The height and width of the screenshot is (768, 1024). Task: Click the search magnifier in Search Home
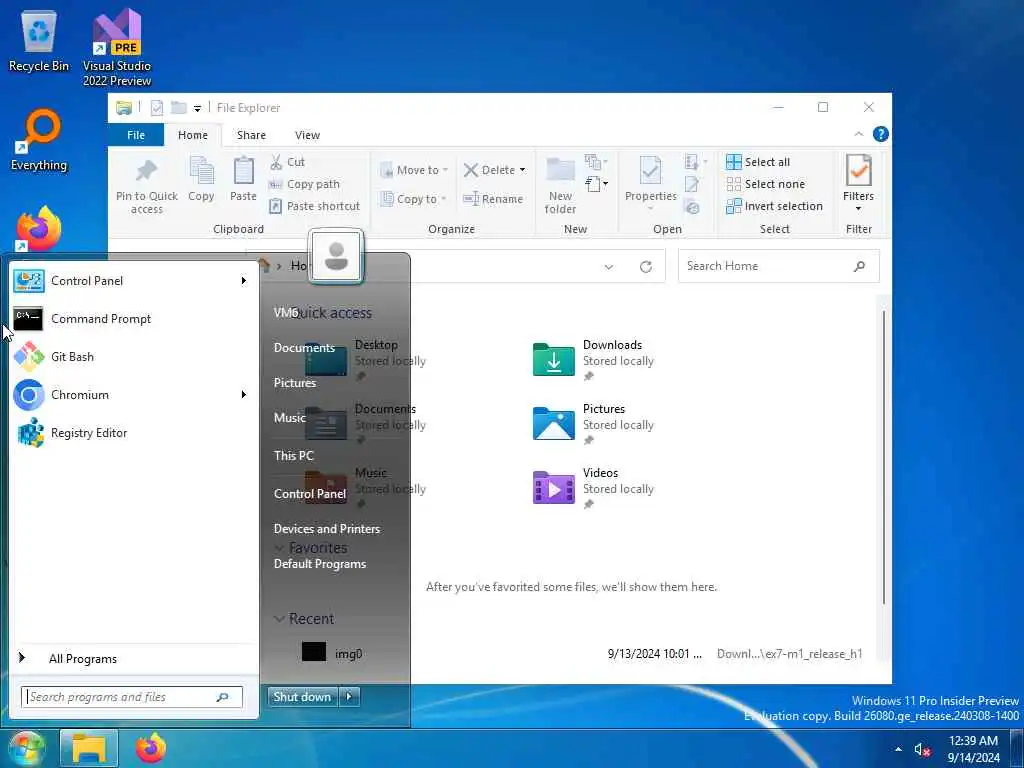click(859, 266)
